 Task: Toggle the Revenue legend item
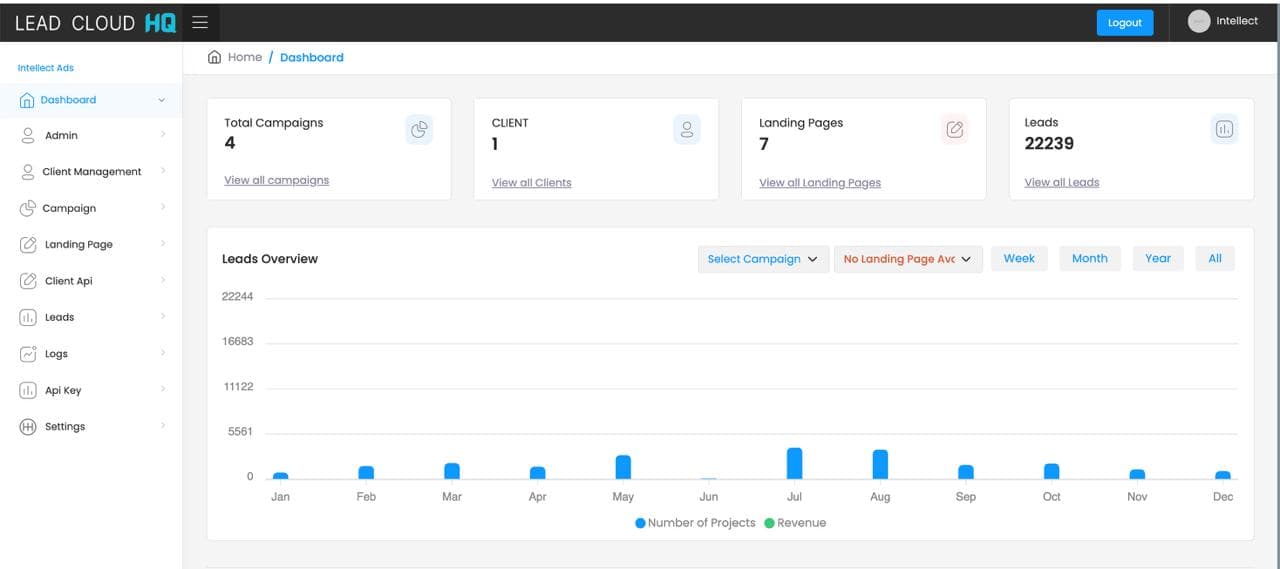click(795, 523)
